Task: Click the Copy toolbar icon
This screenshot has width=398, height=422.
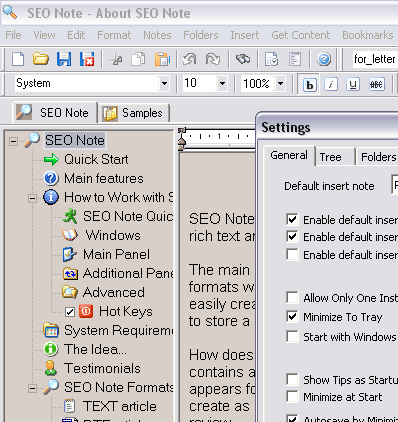Action: pos(138,59)
